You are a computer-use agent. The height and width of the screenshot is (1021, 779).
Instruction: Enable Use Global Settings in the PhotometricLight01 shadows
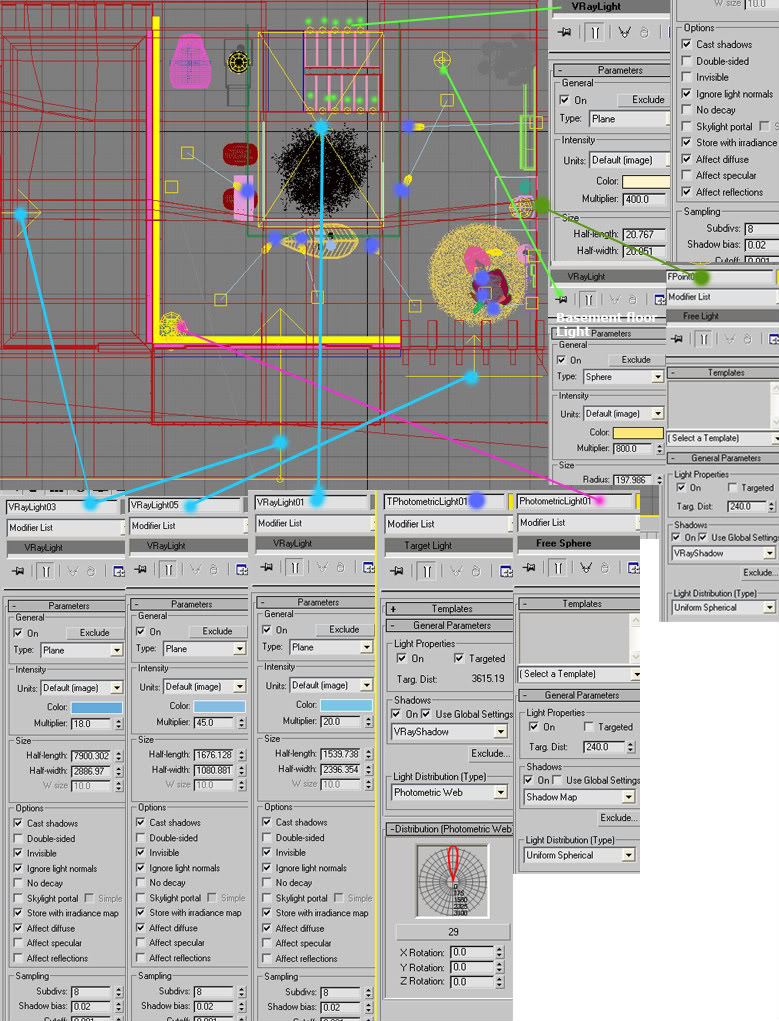pos(557,780)
